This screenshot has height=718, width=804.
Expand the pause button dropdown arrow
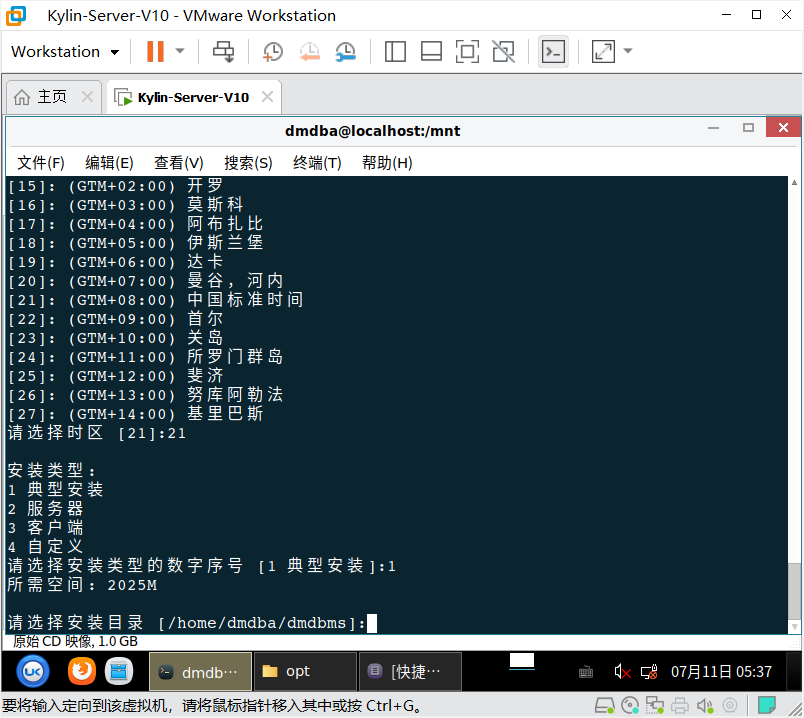click(x=180, y=51)
